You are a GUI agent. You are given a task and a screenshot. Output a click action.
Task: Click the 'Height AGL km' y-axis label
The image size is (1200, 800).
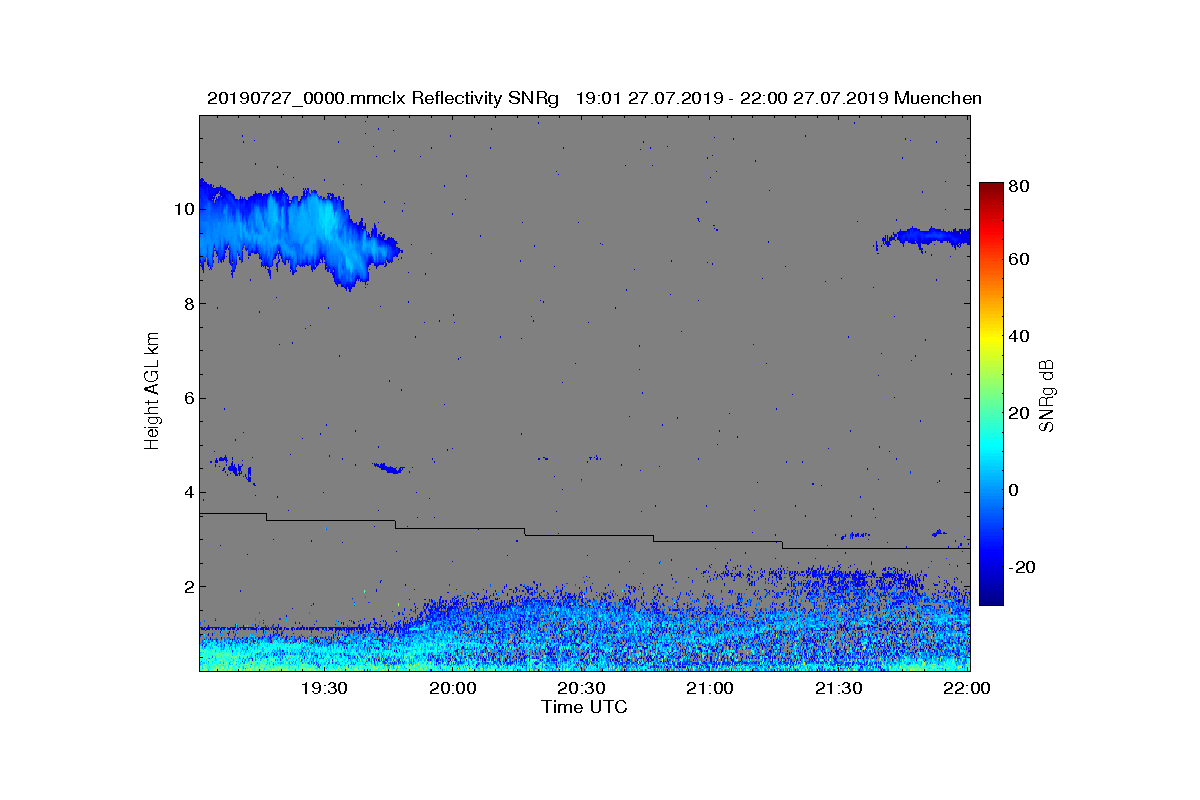(152, 392)
